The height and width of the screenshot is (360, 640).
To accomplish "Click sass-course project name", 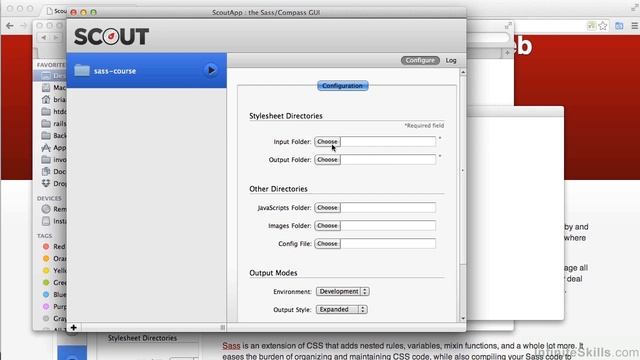I will pyautogui.click(x=115, y=71).
